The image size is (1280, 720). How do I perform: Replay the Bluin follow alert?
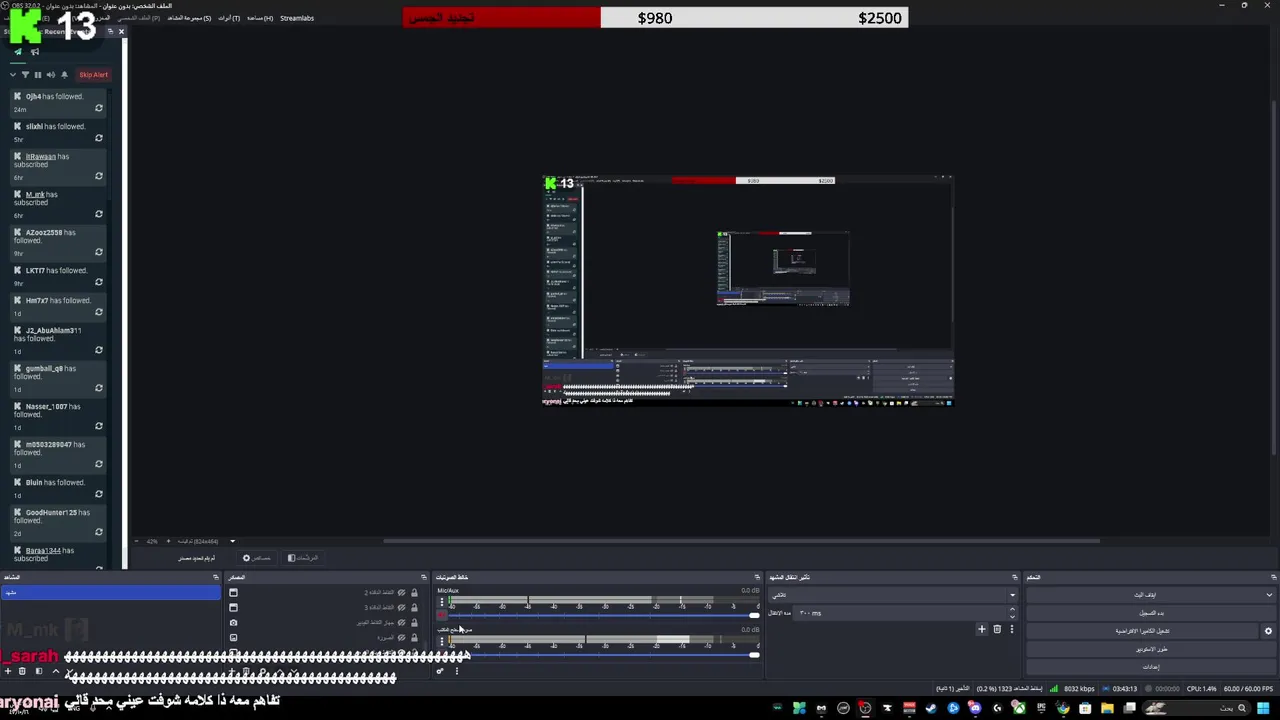pyautogui.click(x=98, y=494)
